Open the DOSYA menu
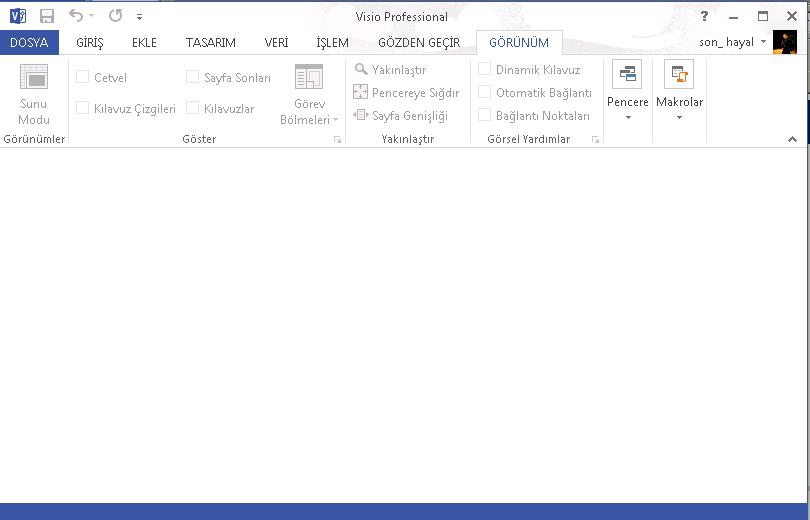Viewport: 810px width, 520px height. pos(29,43)
